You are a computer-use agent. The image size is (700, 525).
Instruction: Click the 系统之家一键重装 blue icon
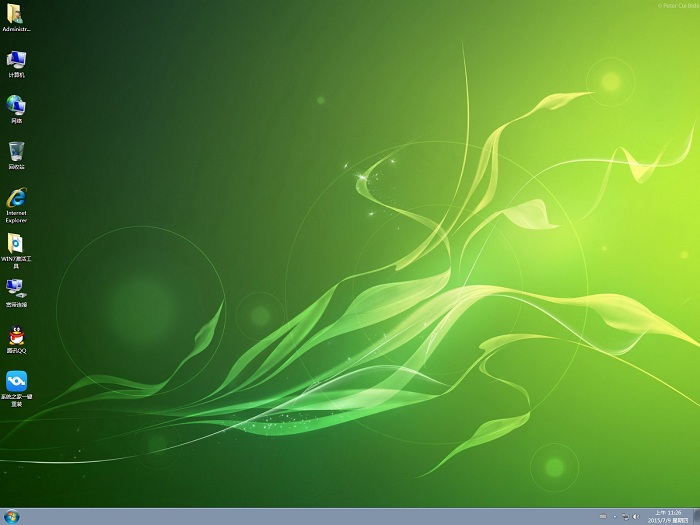coord(16,381)
